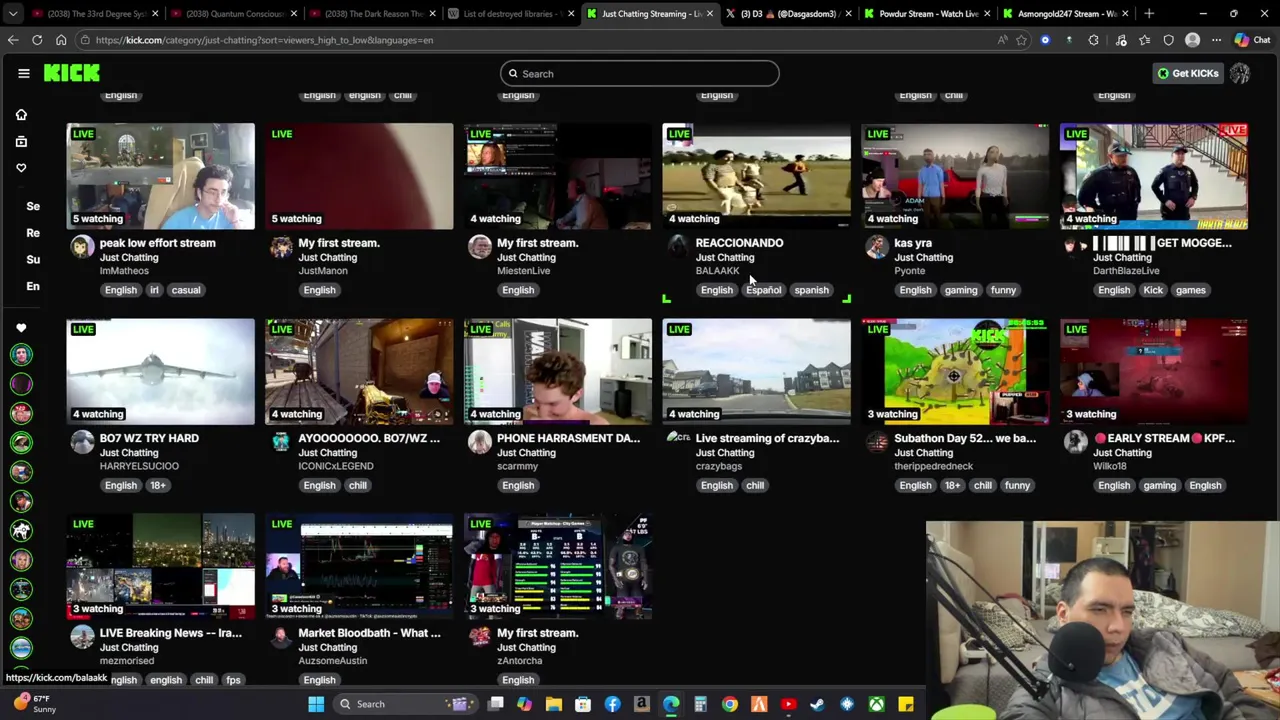Open the scarmmy channel avatar
1280x720 pixels.
pos(479,441)
